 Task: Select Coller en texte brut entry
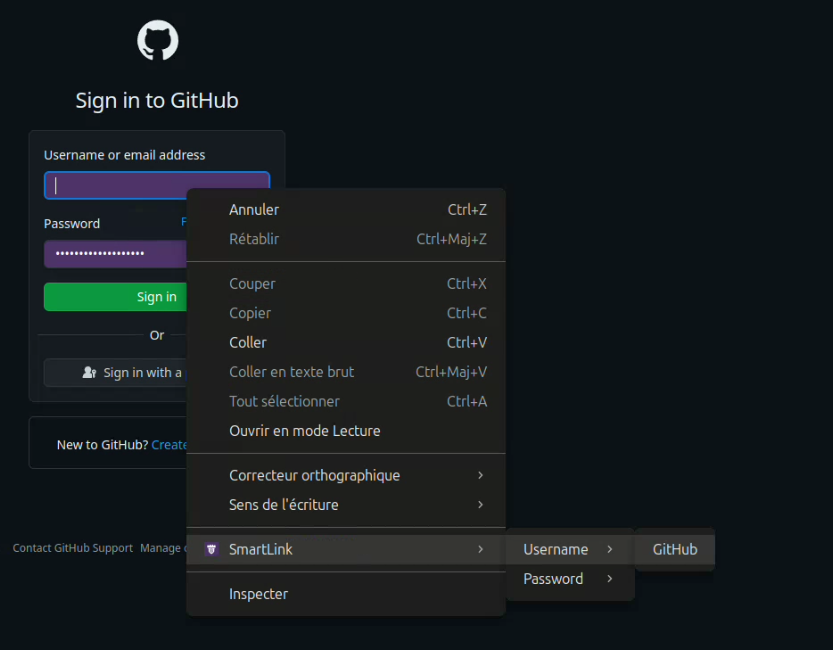(x=291, y=372)
